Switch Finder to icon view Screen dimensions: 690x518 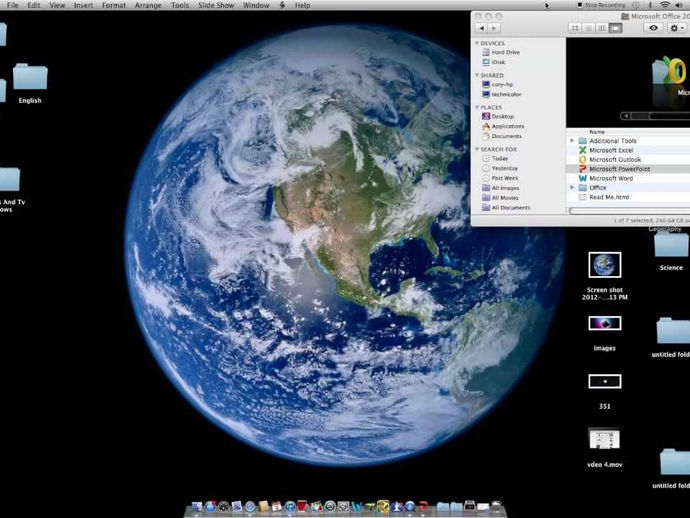coord(575,28)
